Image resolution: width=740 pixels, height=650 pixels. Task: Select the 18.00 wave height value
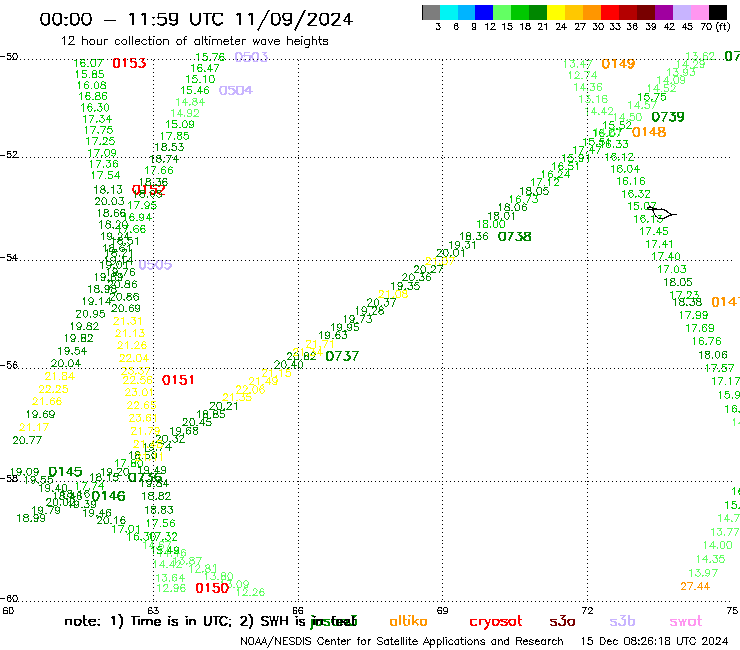click(x=491, y=225)
